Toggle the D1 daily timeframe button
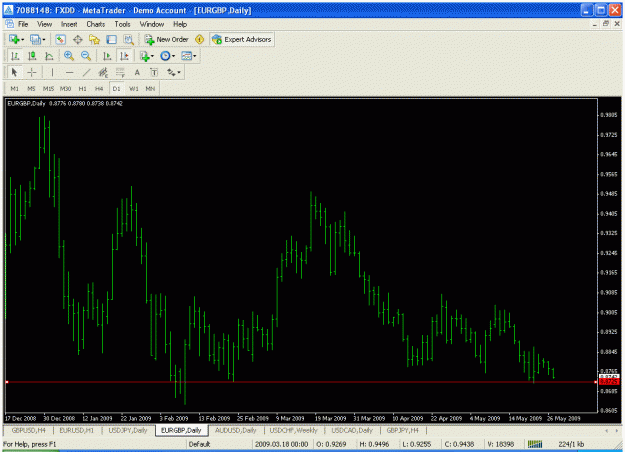 click(116, 89)
